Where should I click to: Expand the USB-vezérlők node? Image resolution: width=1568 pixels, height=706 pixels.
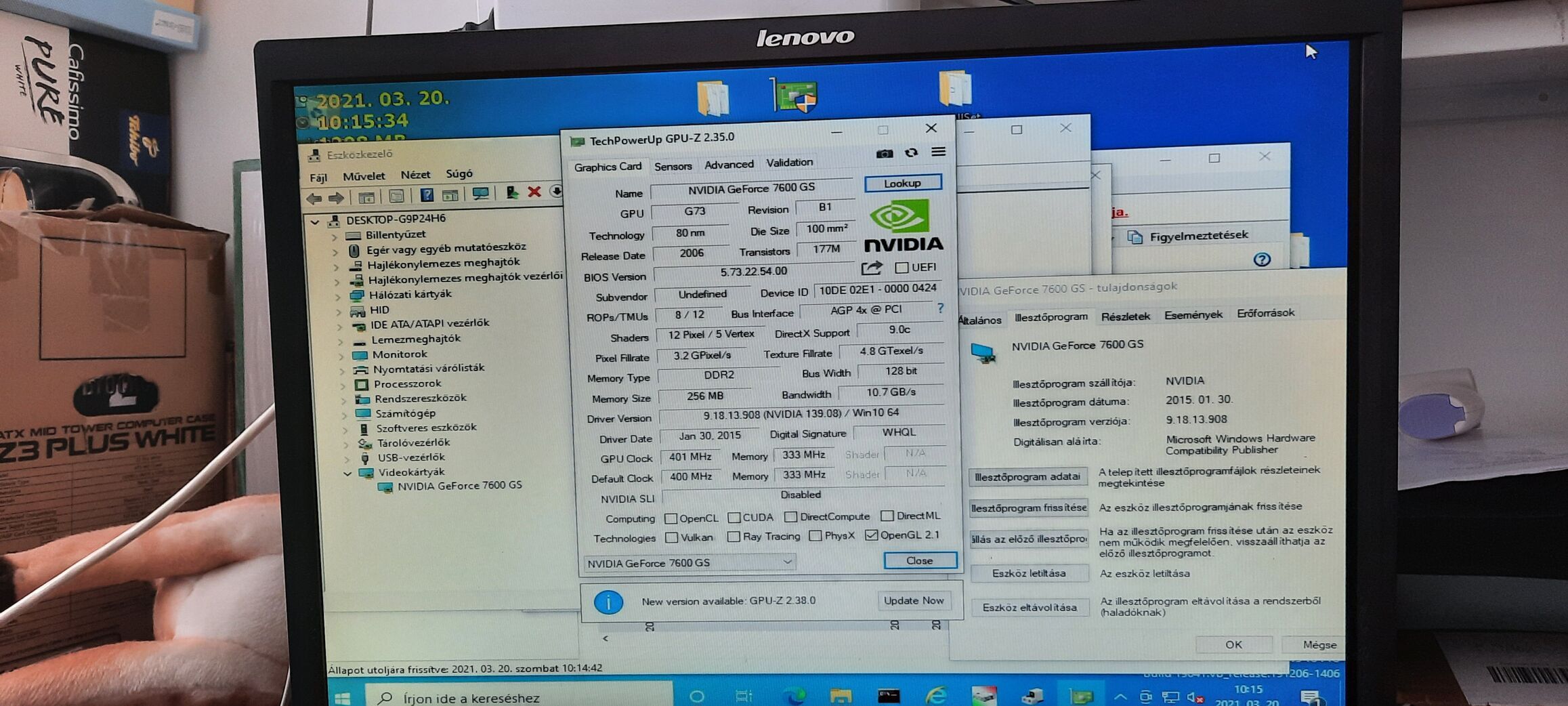click(347, 459)
